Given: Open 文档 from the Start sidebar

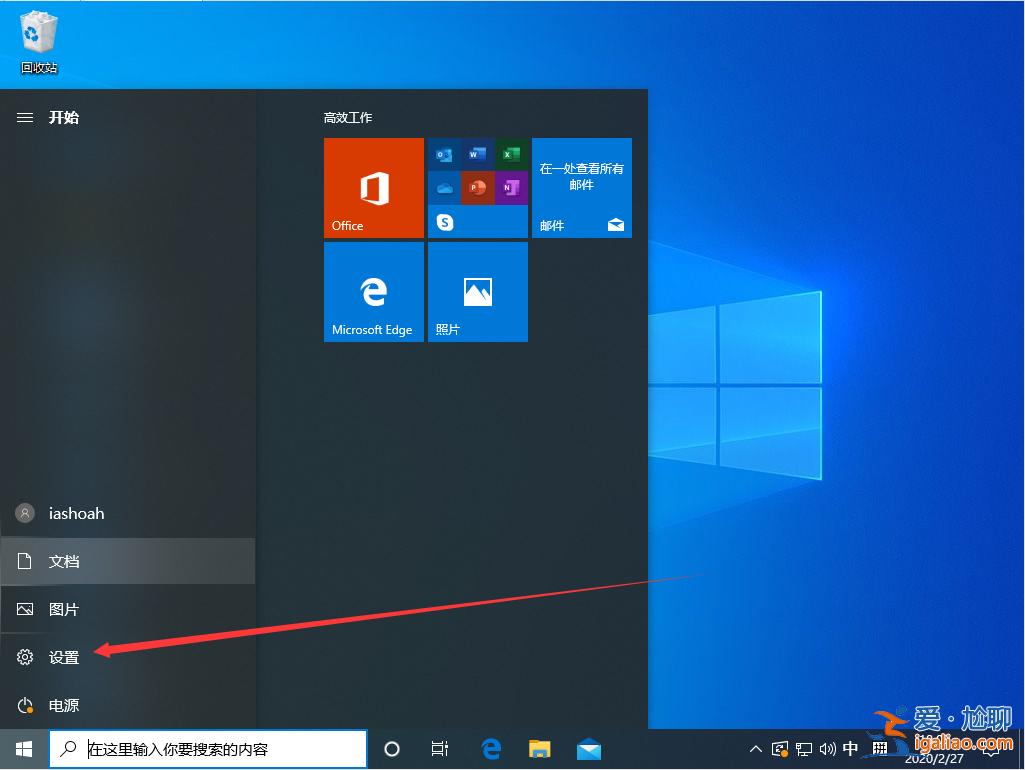Looking at the screenshot, I should (x=63, y=561).
